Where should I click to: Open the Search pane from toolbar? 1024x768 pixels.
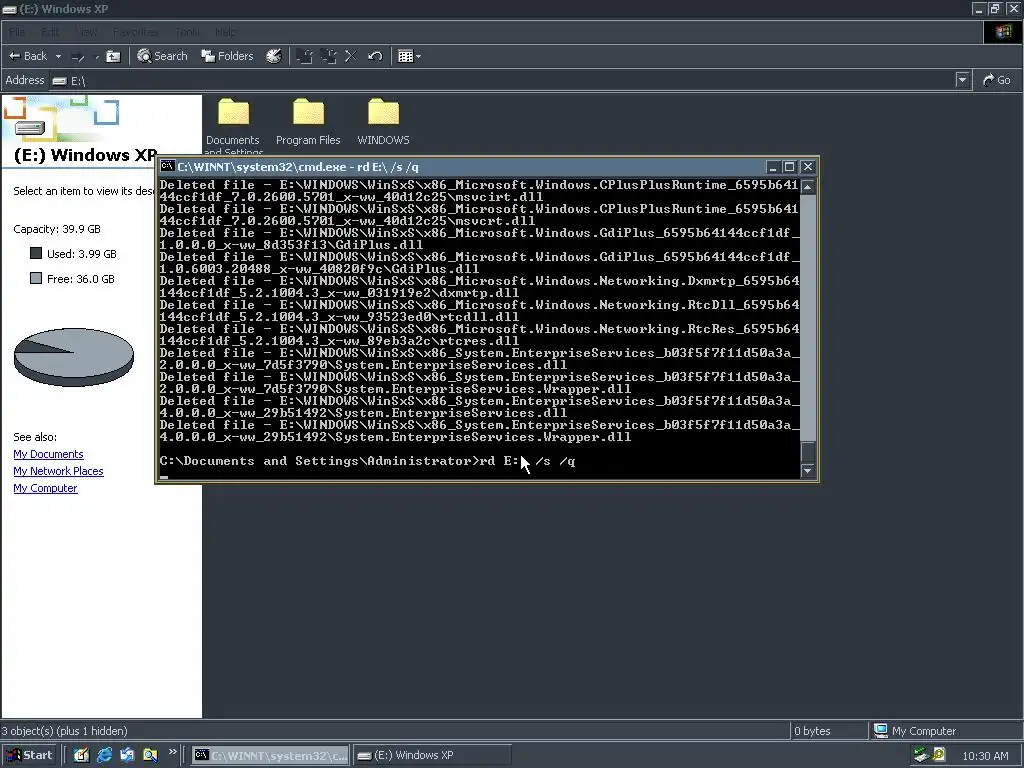162,56
